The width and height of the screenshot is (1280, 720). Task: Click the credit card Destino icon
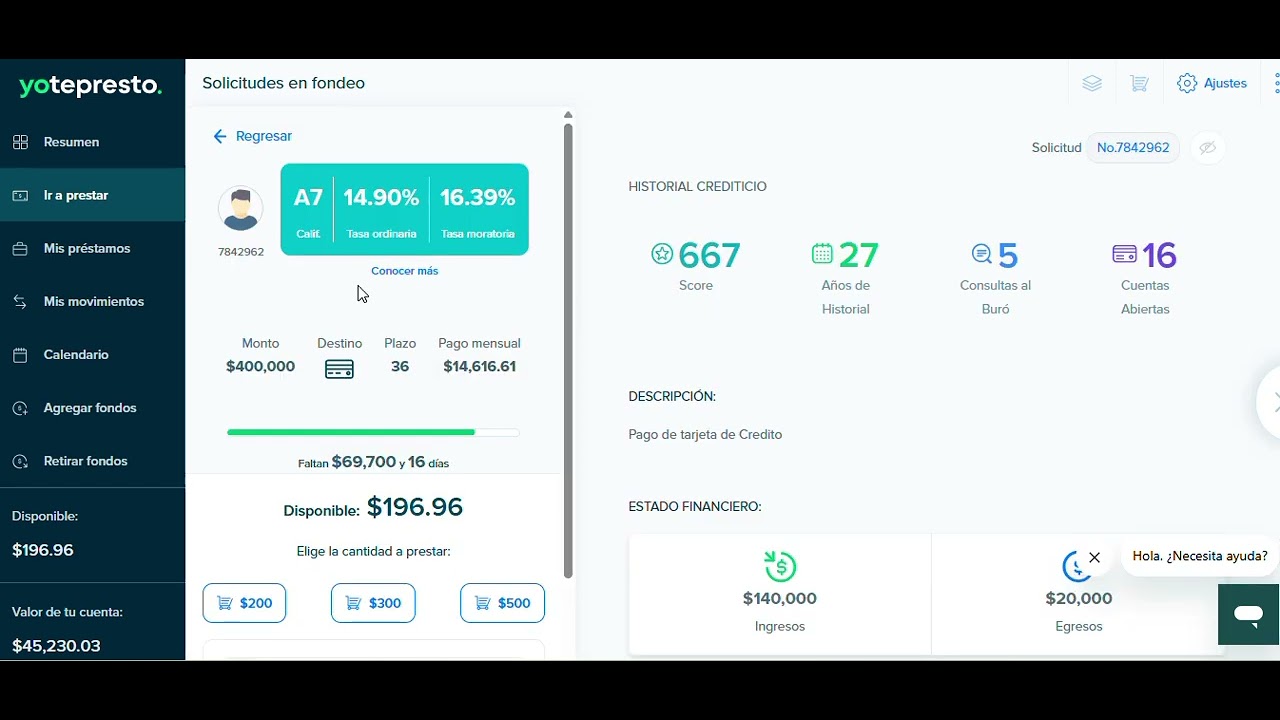339,369
